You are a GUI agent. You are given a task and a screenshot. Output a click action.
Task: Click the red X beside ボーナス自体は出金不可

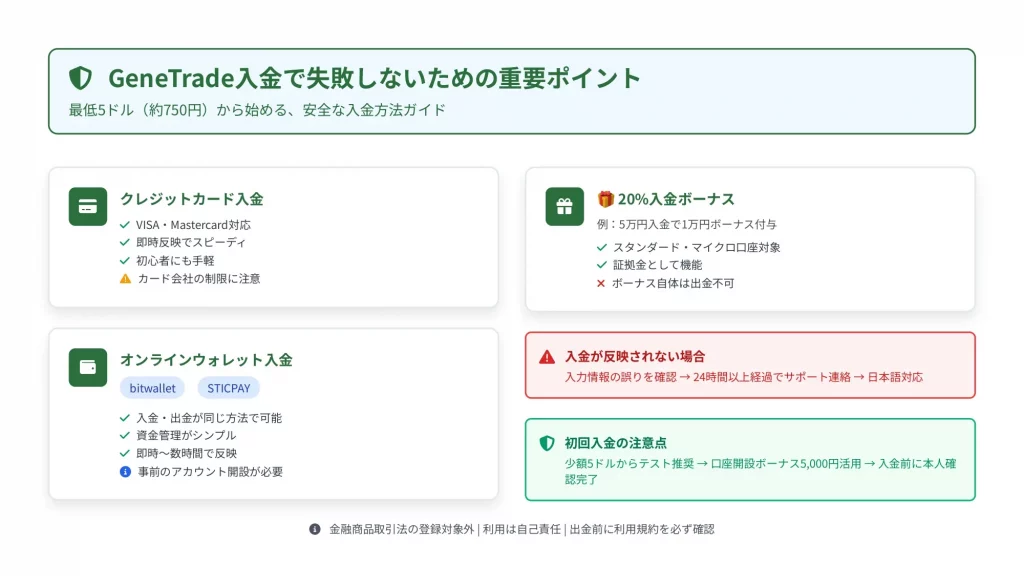[x=601, y=284]
